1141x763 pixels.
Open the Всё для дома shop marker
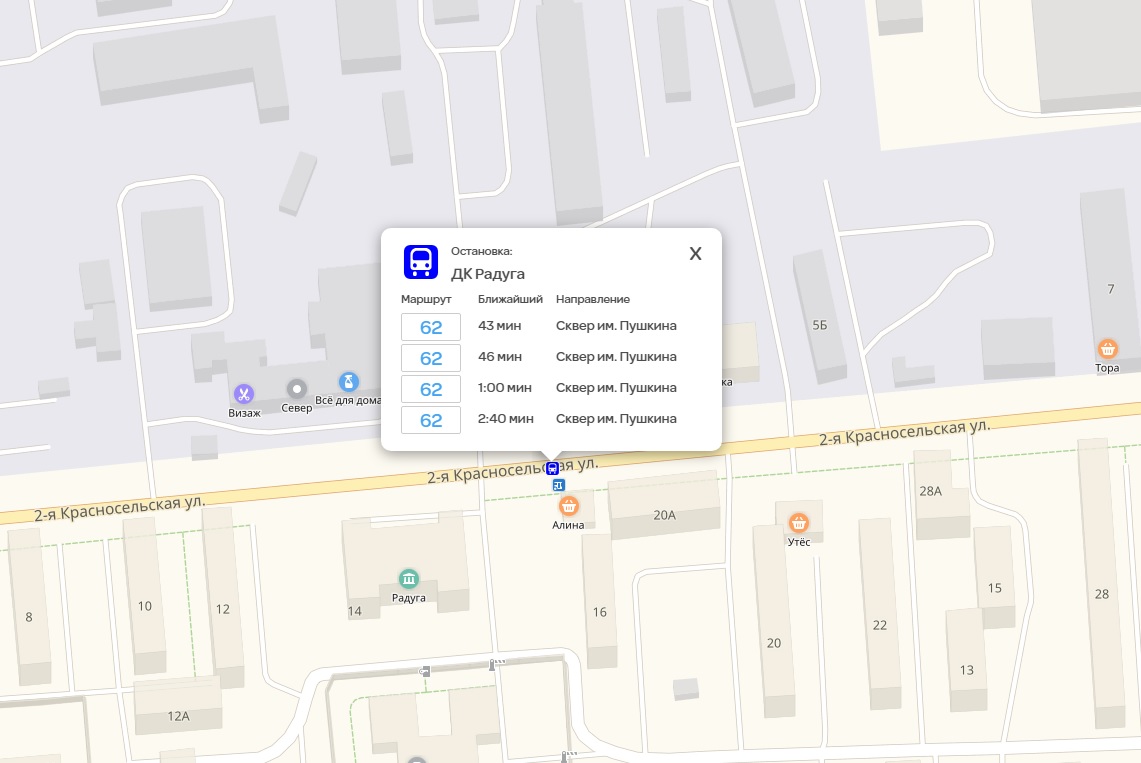coord(348,382)
